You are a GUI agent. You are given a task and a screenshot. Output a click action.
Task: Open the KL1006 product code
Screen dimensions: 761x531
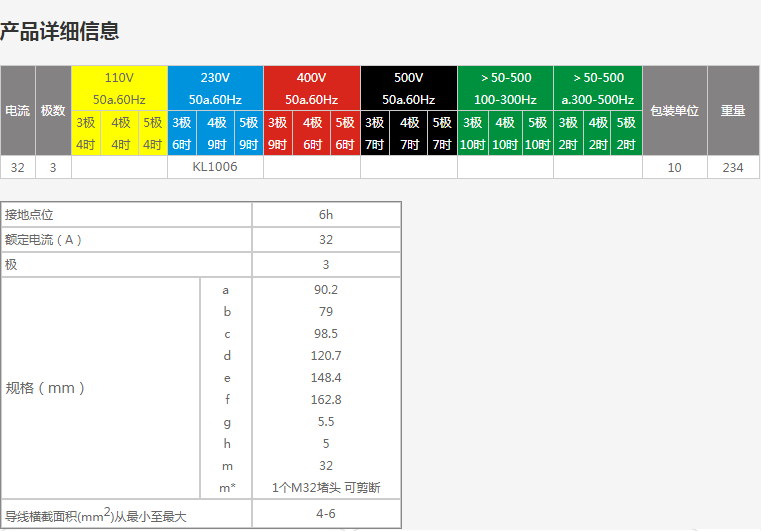(215, 167)
